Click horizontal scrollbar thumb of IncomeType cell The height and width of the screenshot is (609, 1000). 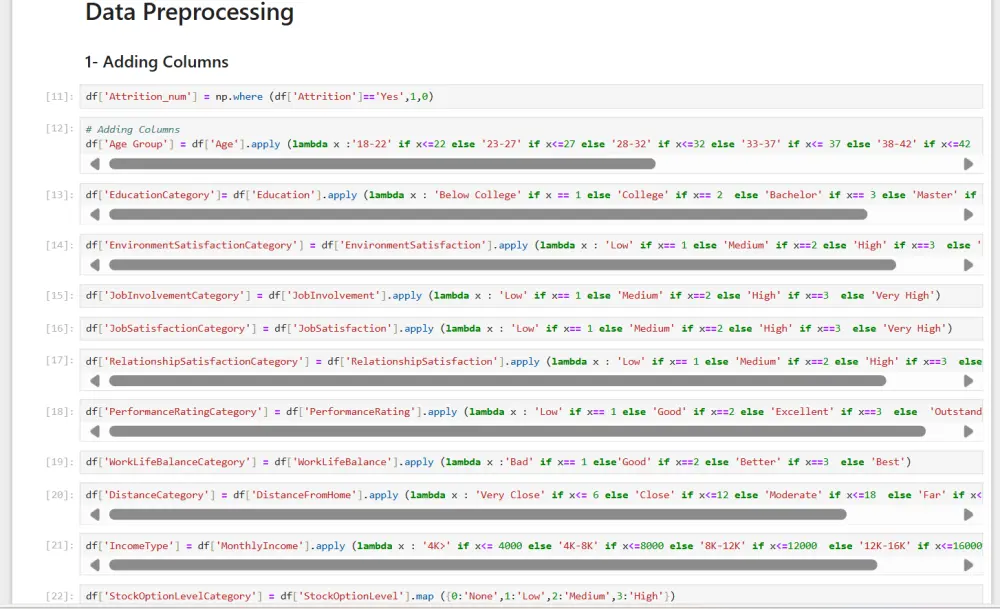(x=493, y=565)
